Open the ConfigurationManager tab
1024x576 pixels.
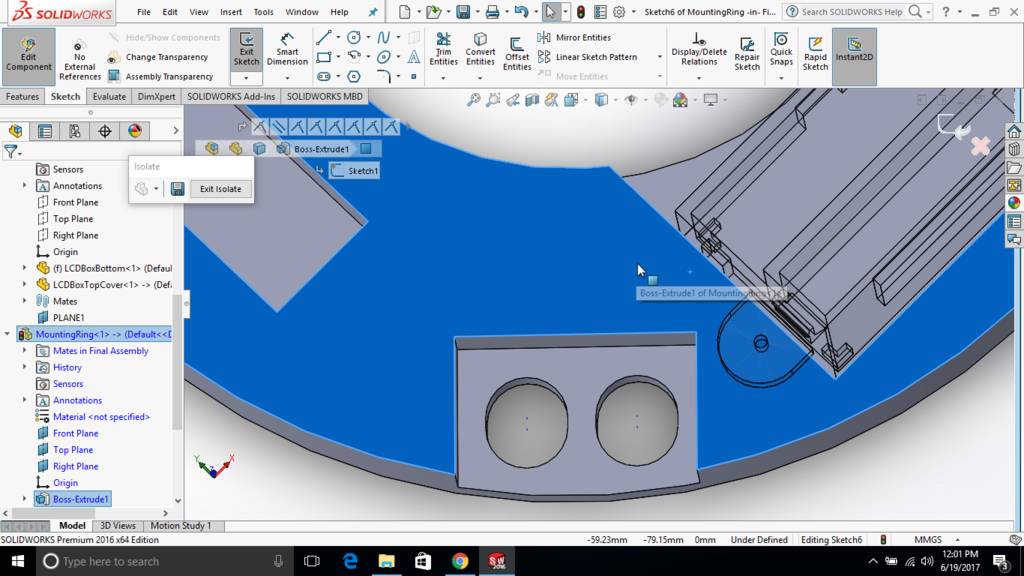click(75, 131)
